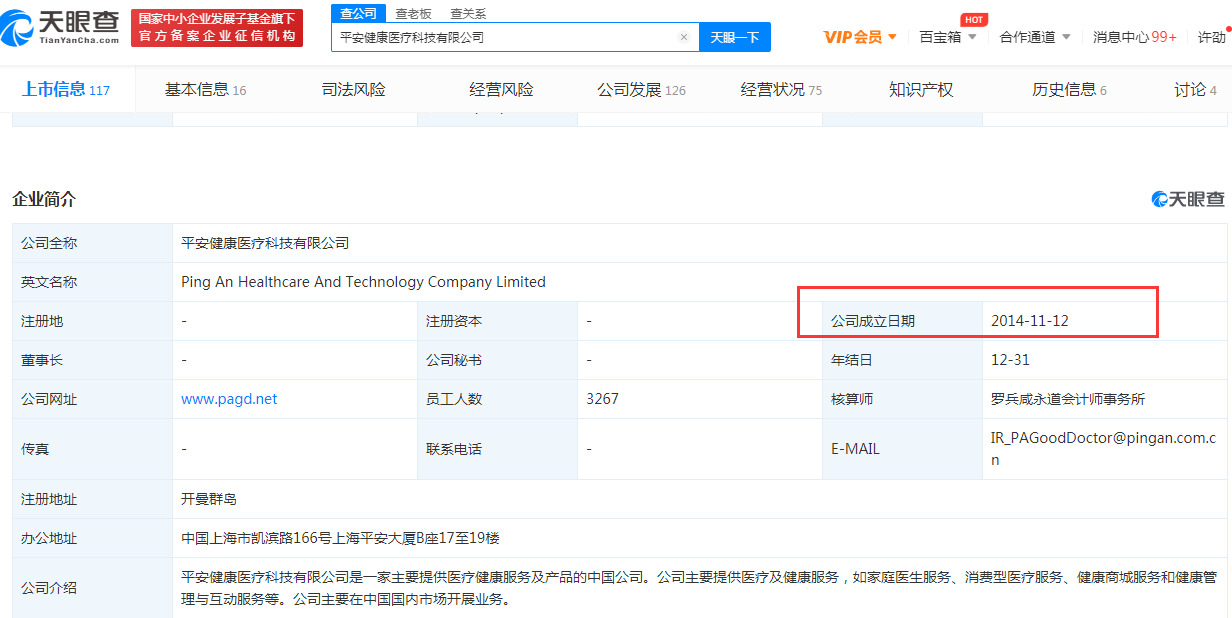
Task: Open the 公司发展 tab
Action: (x=642, y=90)
